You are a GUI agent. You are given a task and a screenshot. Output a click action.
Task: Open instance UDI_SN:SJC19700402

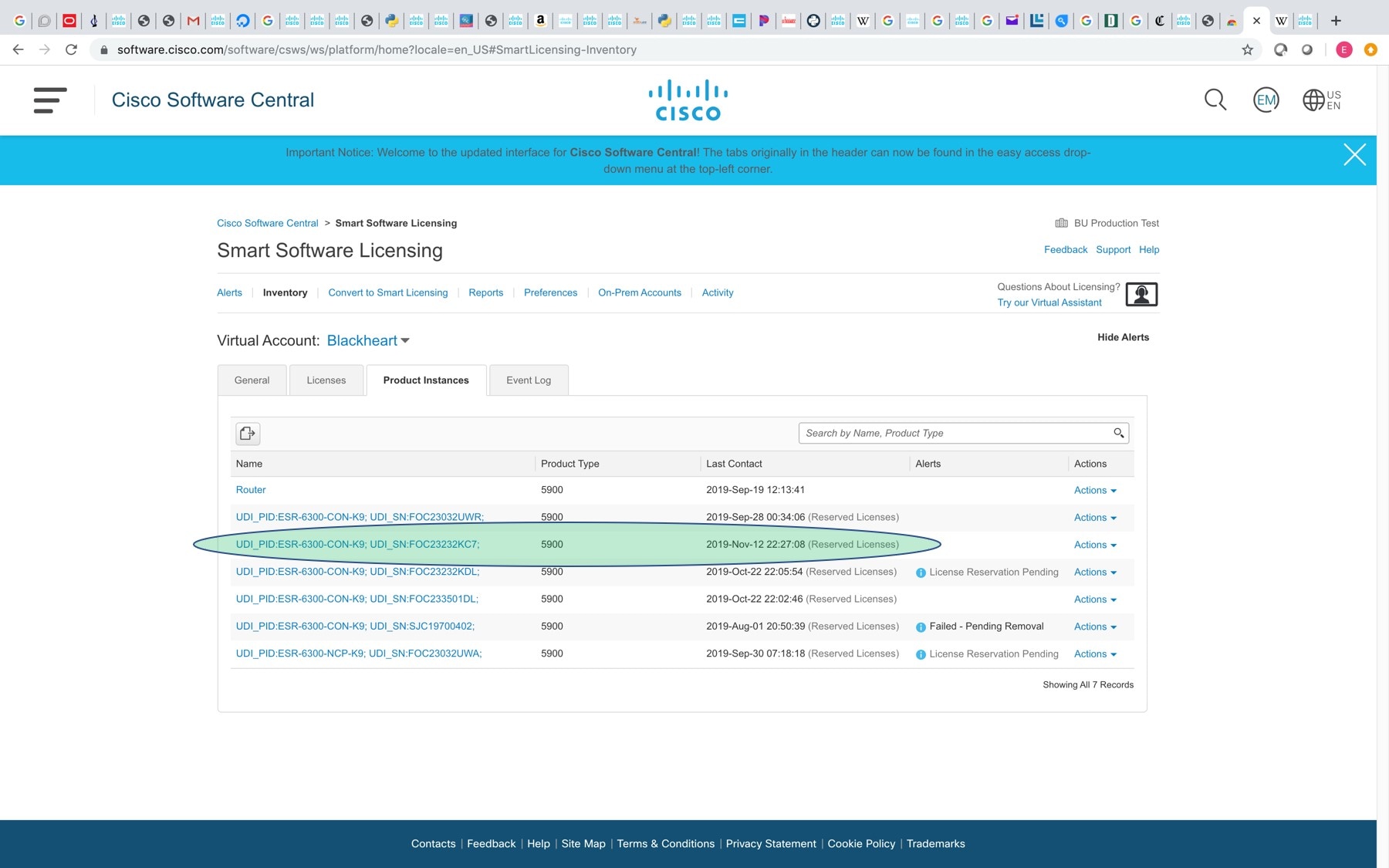pyautogui.click(x=355, y=626)
